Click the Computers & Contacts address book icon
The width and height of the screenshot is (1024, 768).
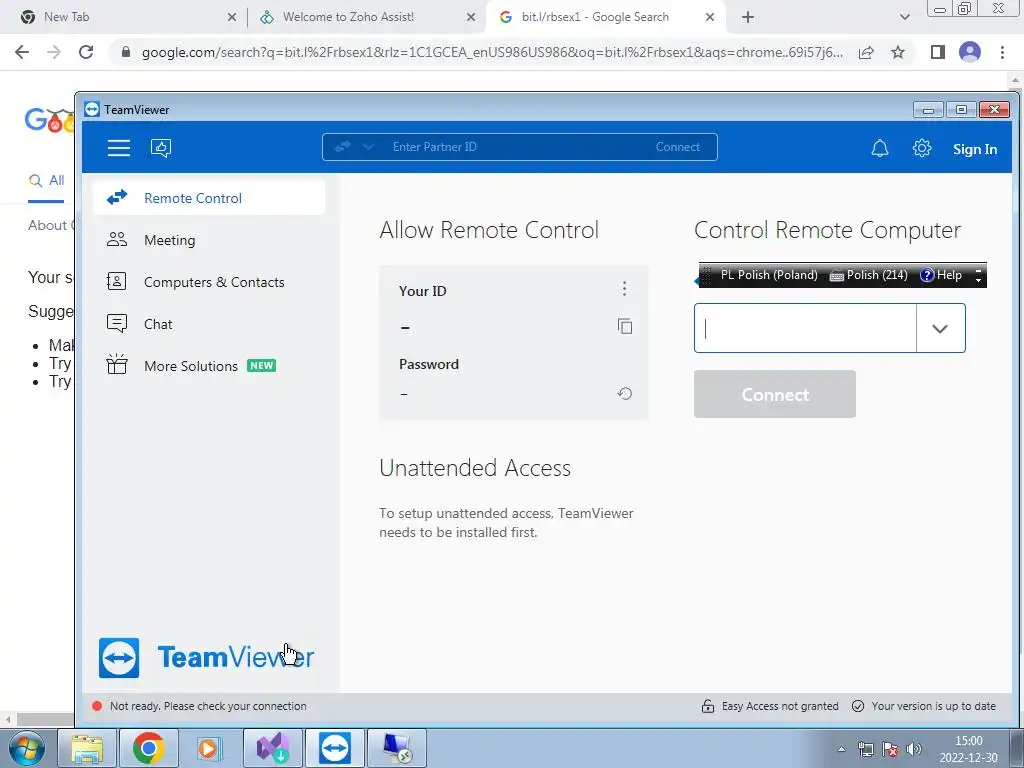pyautogui.click(x=116, y=281)
